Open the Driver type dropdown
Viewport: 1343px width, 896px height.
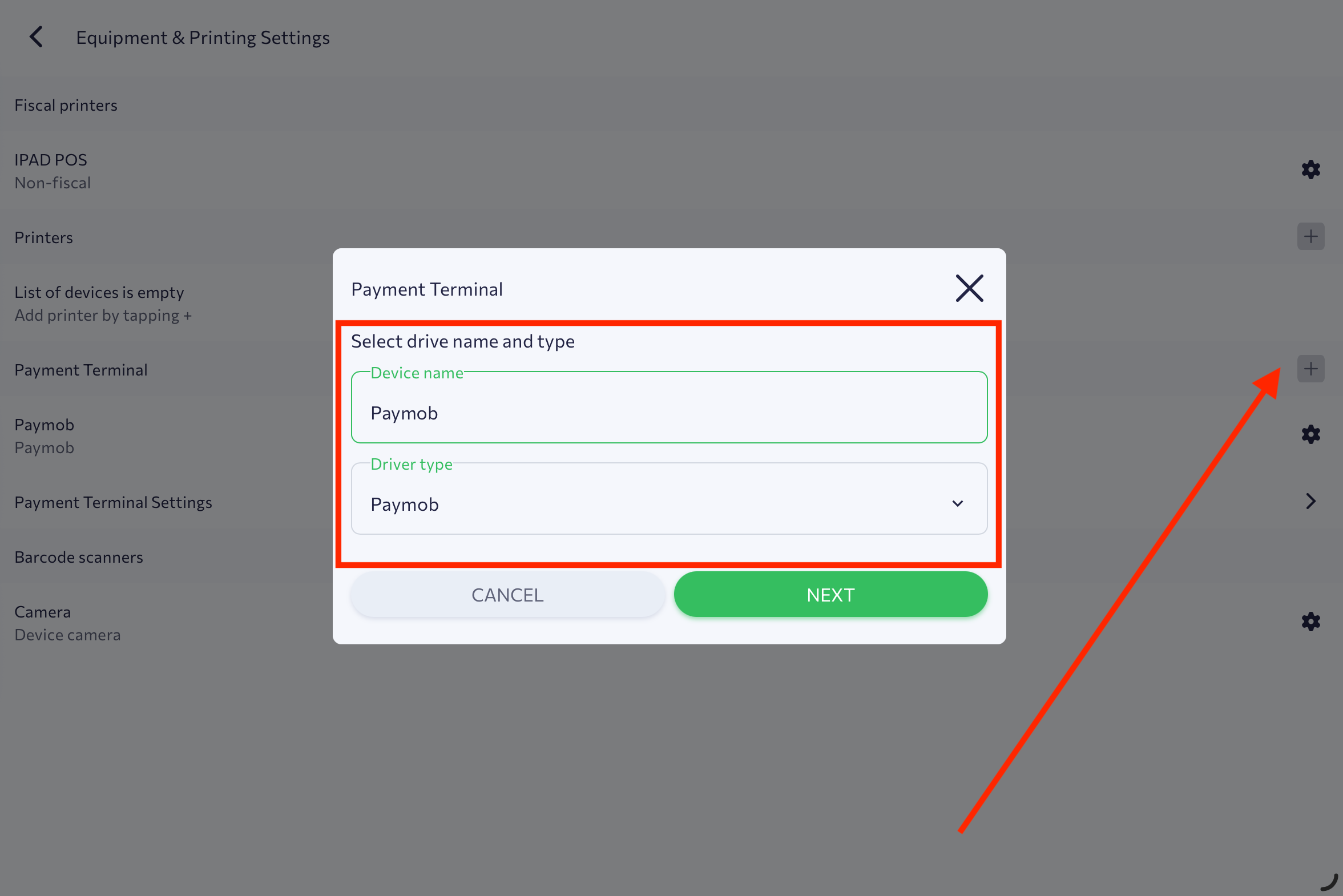(669, 499)
